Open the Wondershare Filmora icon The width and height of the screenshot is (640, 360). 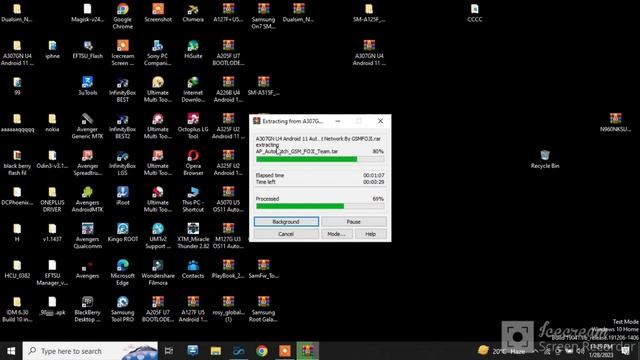158,273
